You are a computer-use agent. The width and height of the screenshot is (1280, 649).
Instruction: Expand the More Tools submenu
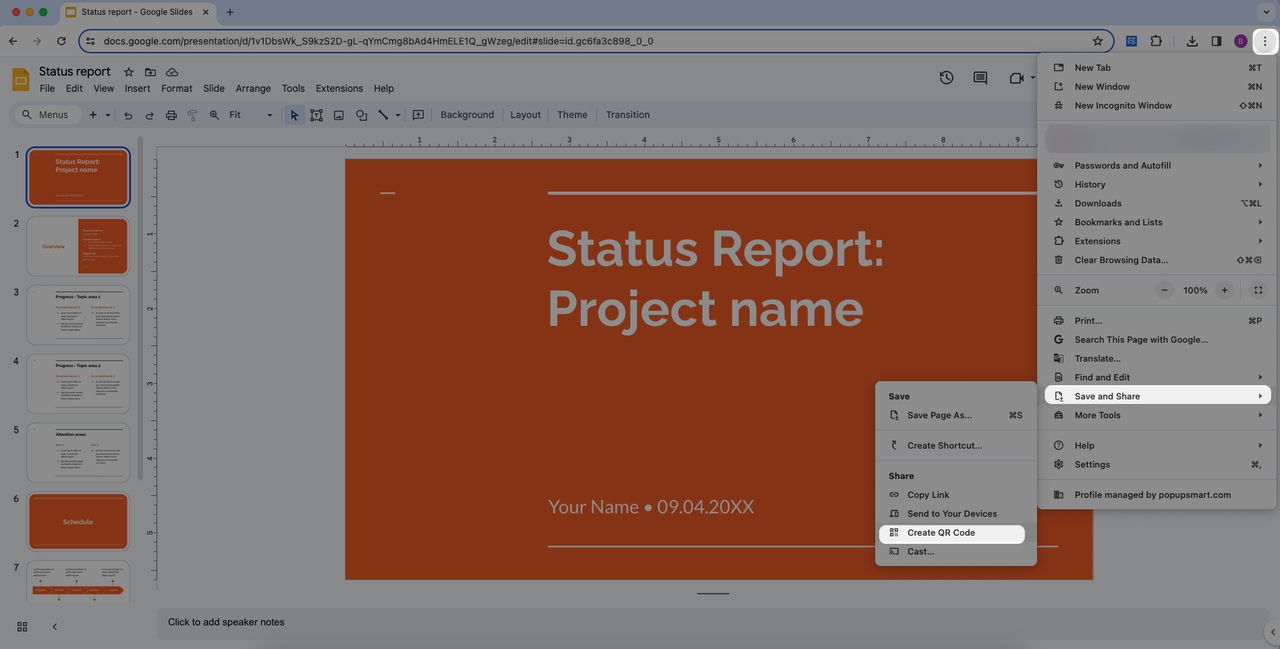pos(1159,415)
